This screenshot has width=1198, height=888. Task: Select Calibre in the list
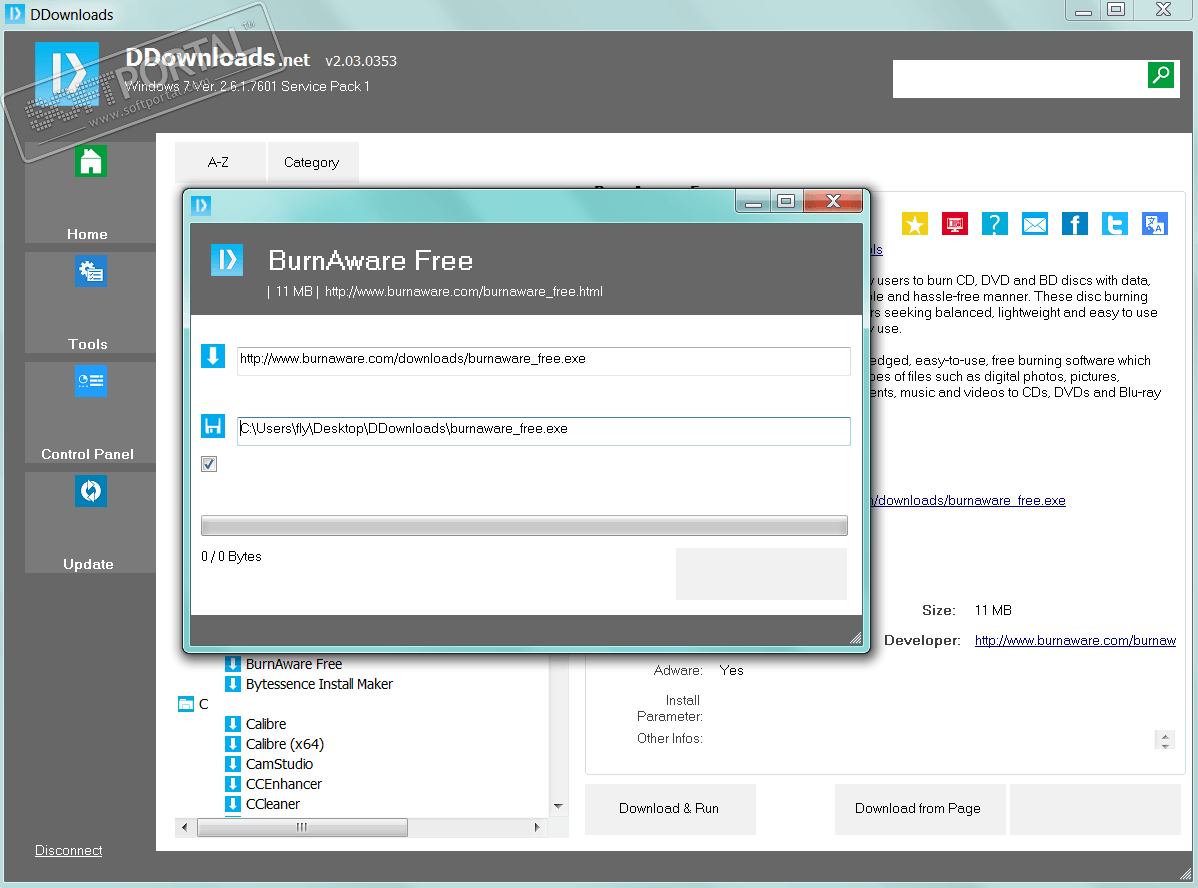coord(266,724)
